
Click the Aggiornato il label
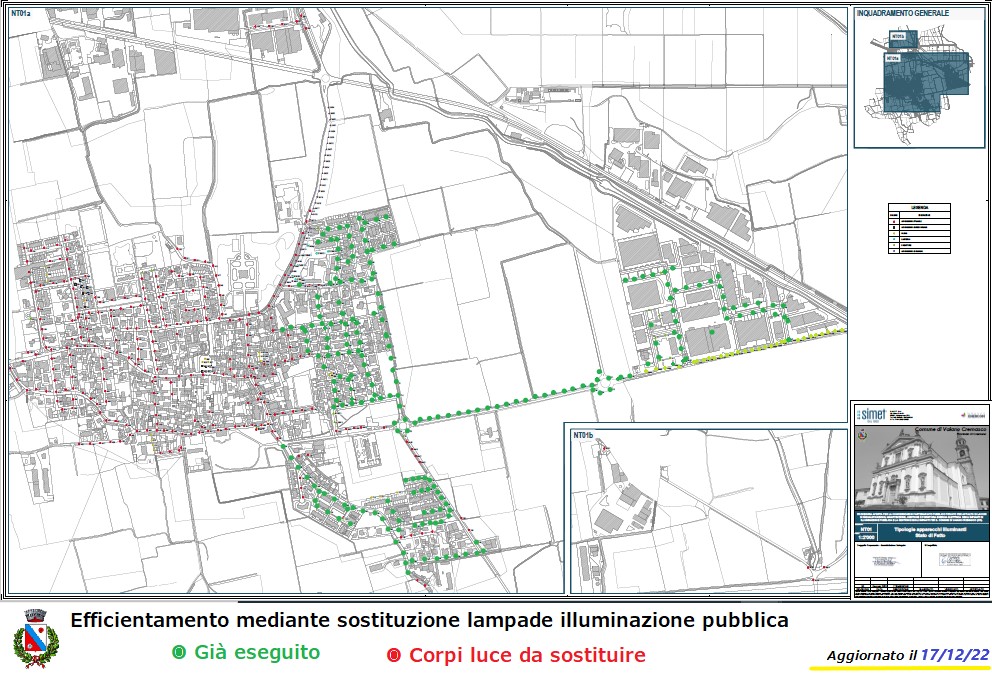click(x=871, y=656)
